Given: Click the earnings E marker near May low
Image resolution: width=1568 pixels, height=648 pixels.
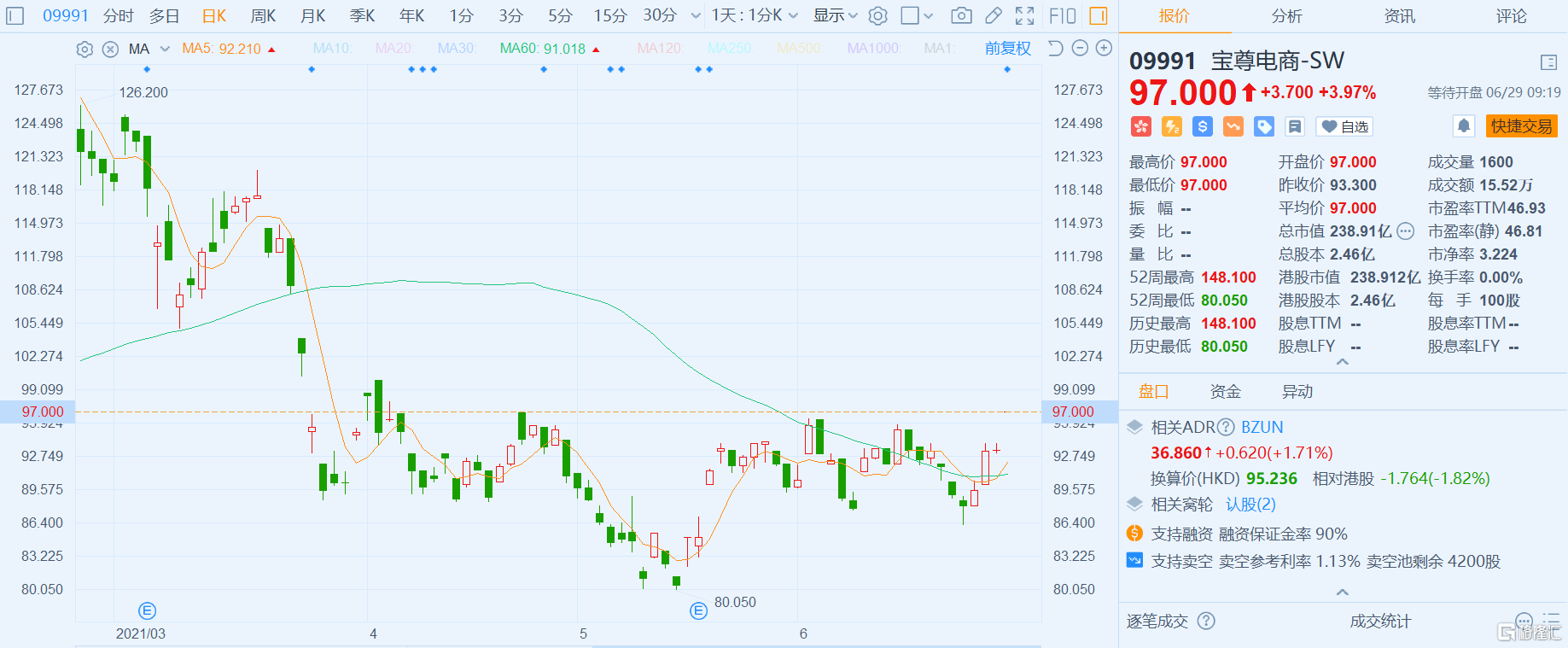Looking at the screenshot, I should point(698,610).
